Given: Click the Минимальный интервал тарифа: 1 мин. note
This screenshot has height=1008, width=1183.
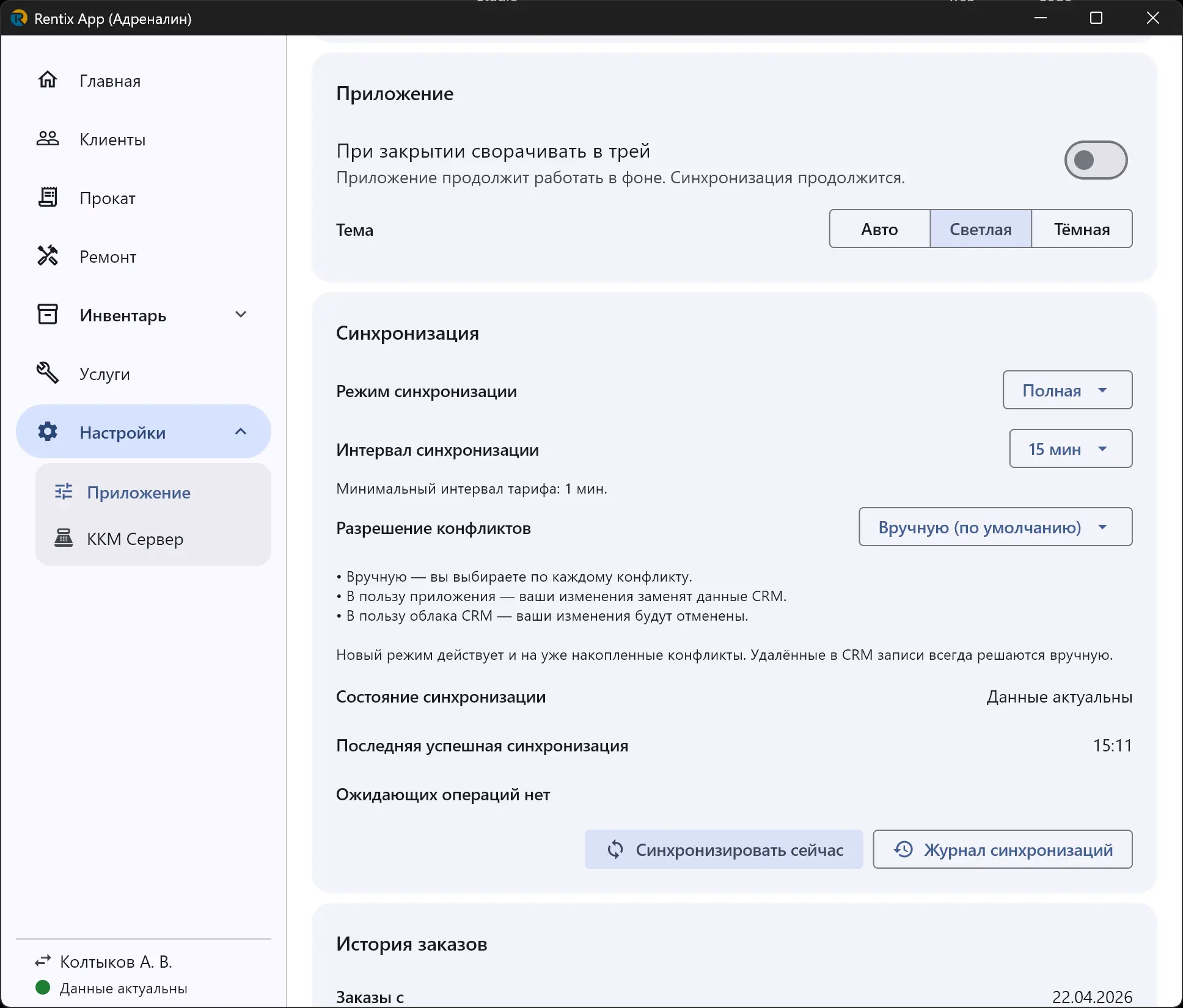Looking at the screenshot, I should (x=472, y=489).
